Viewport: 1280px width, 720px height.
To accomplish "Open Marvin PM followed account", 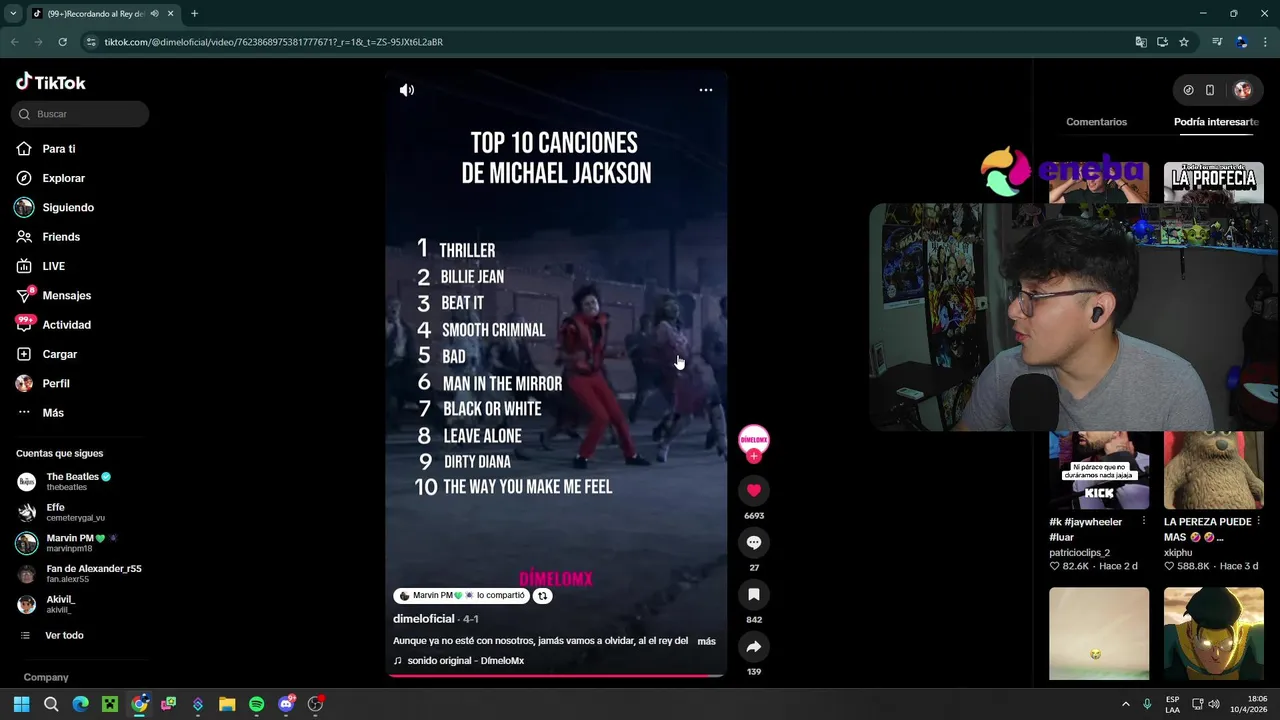I will point(78,543).
